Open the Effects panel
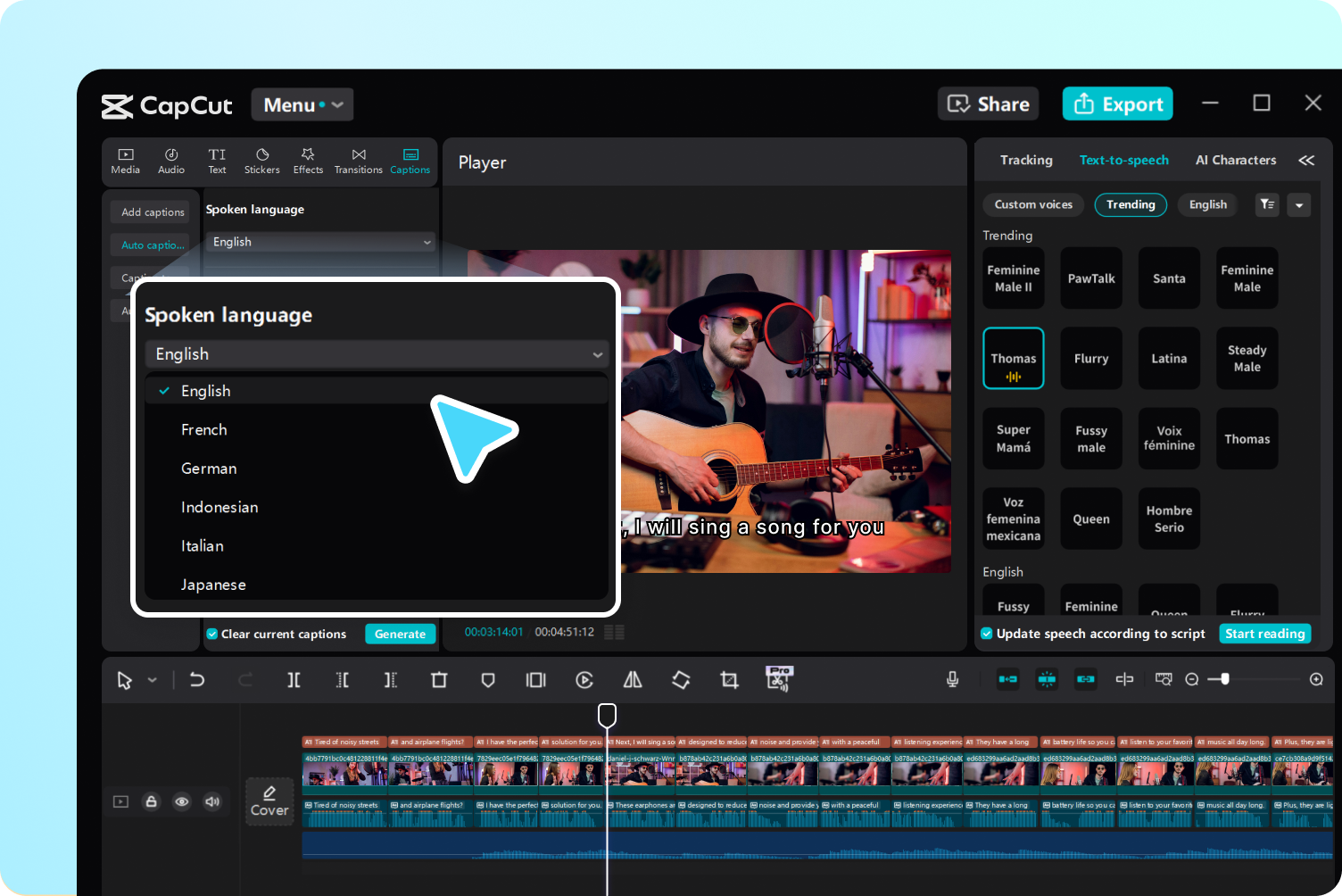Screen dimensions: 1342x896 point(308,161)
